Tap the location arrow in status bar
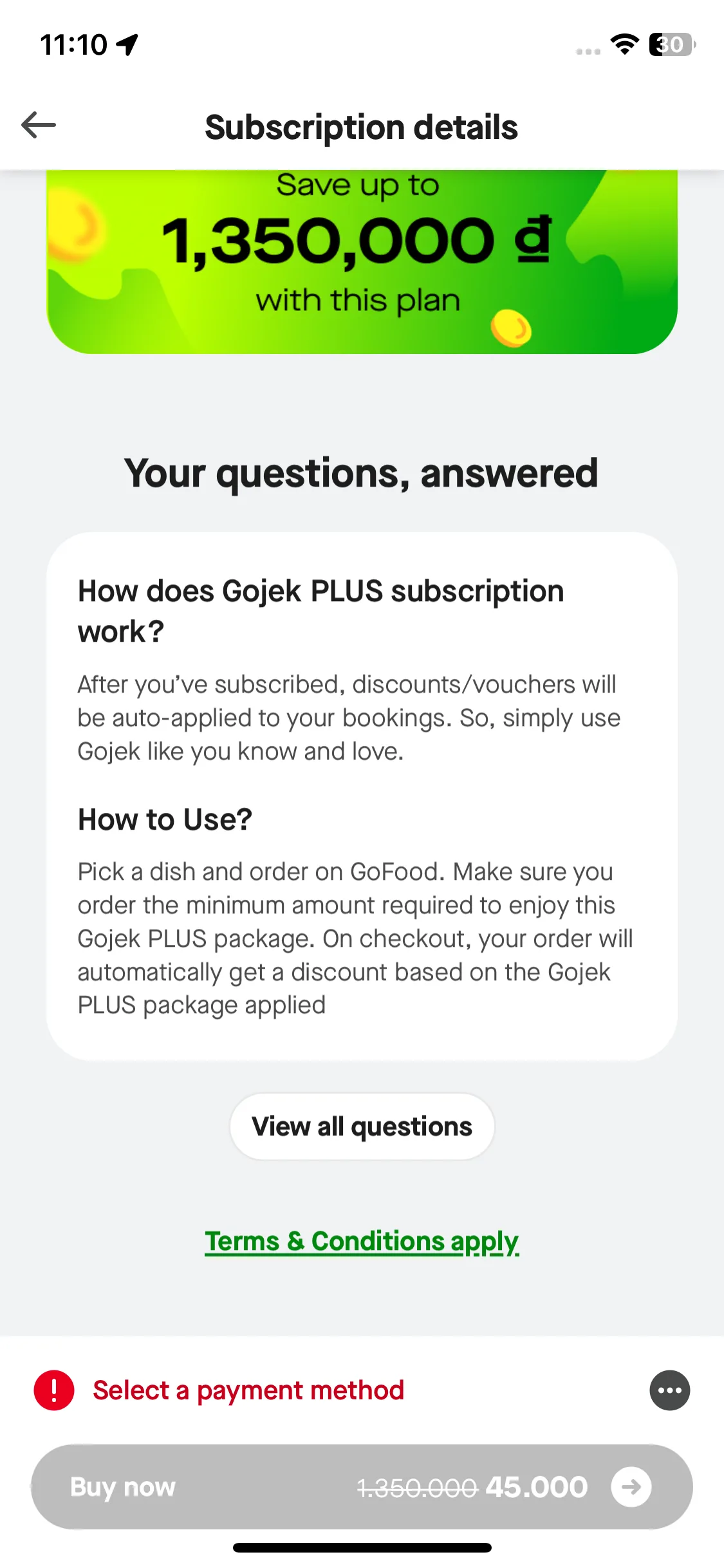 [127, 44]
